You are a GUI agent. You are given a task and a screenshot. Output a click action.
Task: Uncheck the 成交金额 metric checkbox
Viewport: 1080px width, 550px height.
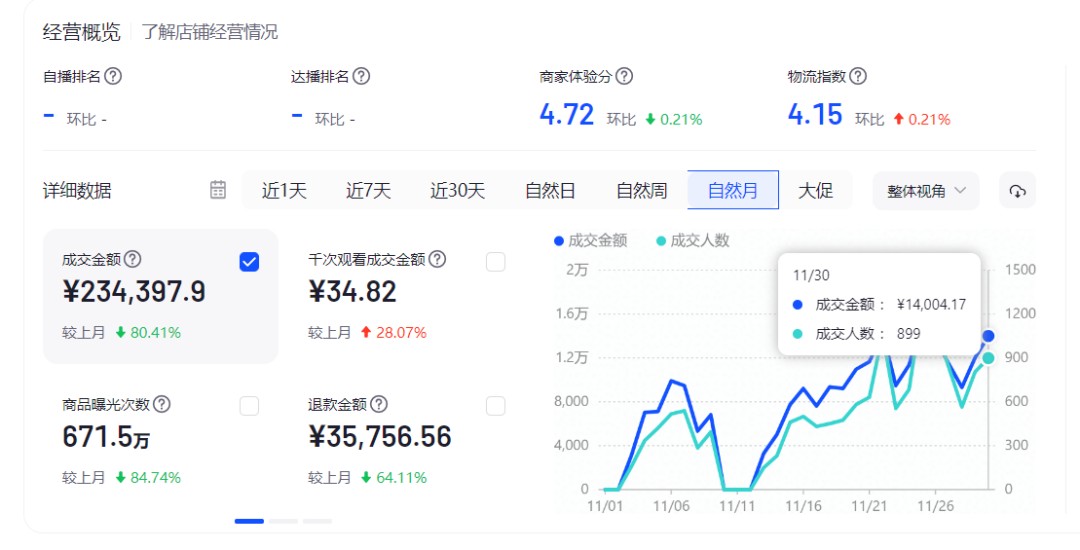pyautogui.click(x=250, y=262)
